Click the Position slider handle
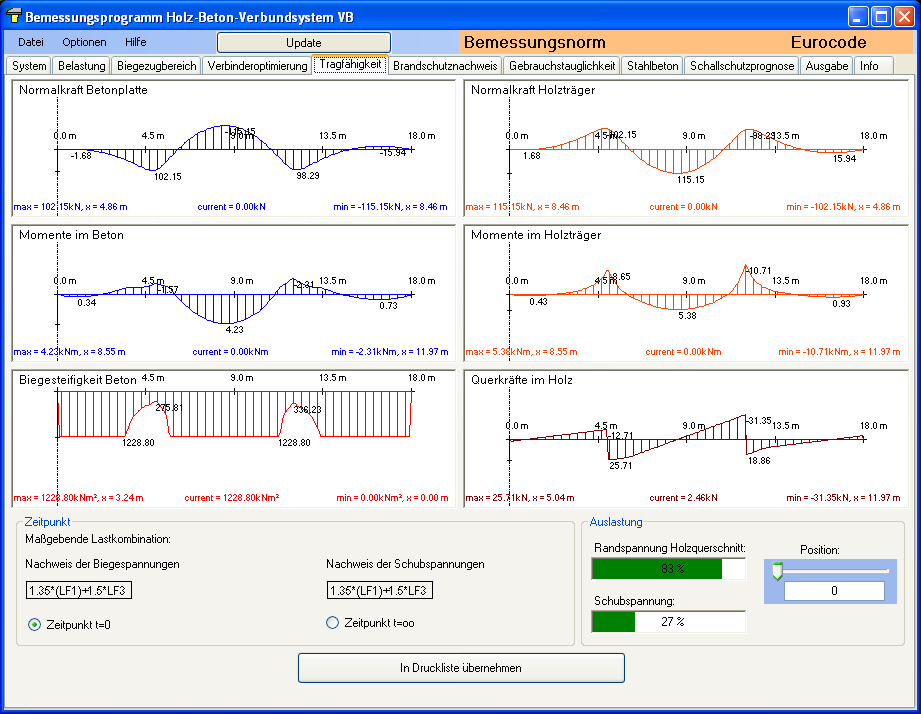 point(776,571)
